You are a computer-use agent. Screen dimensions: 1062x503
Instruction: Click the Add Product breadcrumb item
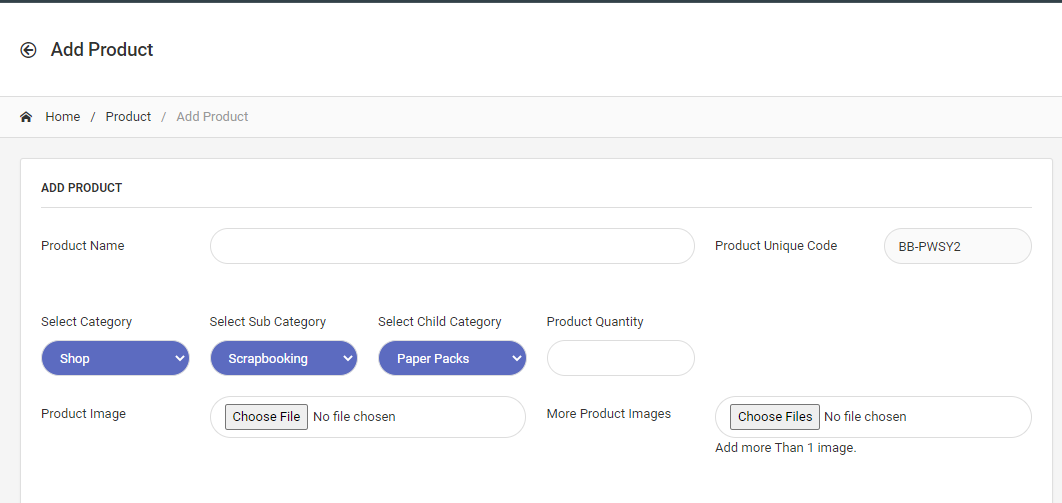pyautogui.click(x=212, y=117)
